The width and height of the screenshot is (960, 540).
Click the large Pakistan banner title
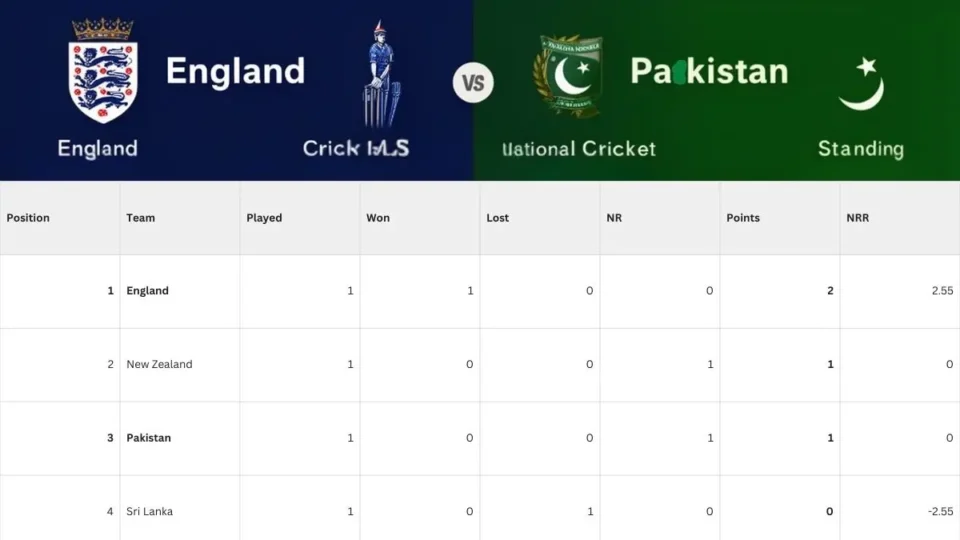(x=709, y=71)
